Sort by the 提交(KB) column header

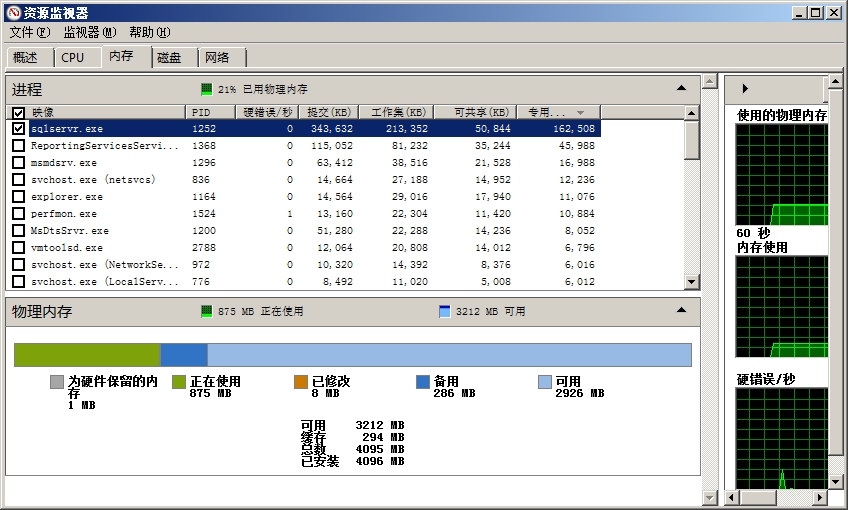point(329,112)
